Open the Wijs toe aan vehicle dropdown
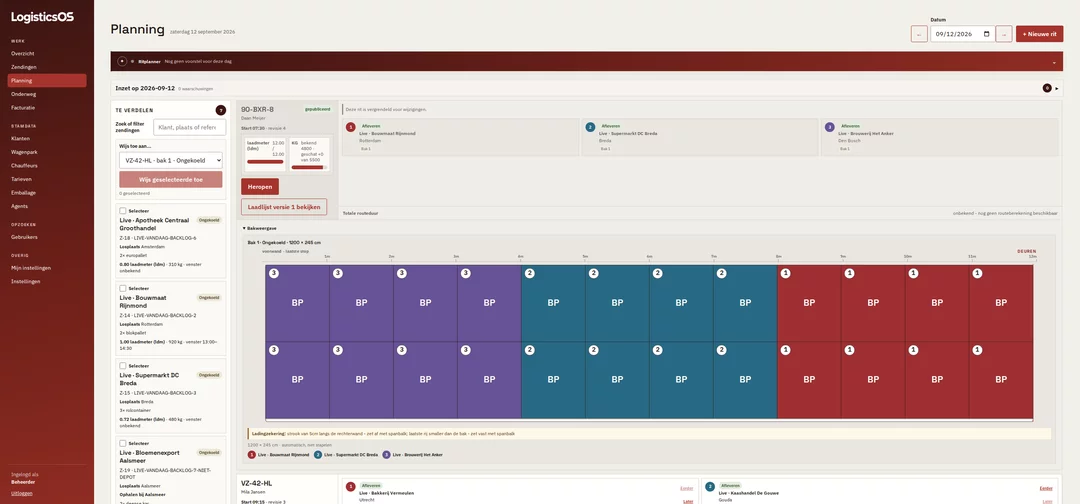The image size is (1080, 504). (171, 160)
